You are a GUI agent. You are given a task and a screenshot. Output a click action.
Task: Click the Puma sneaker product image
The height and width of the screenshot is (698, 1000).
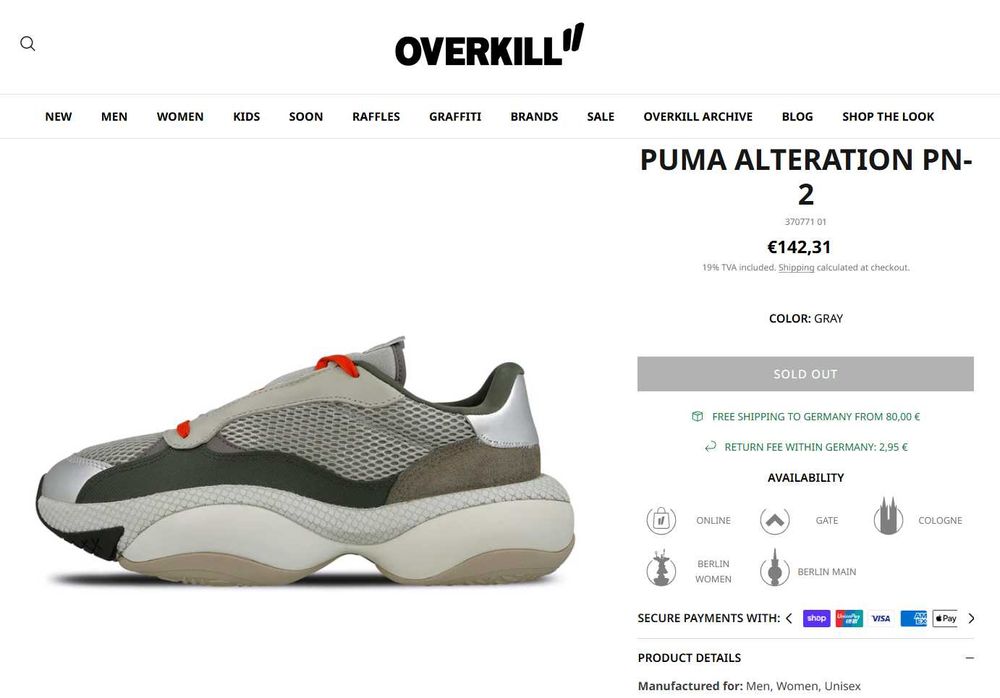pos(305,461)
